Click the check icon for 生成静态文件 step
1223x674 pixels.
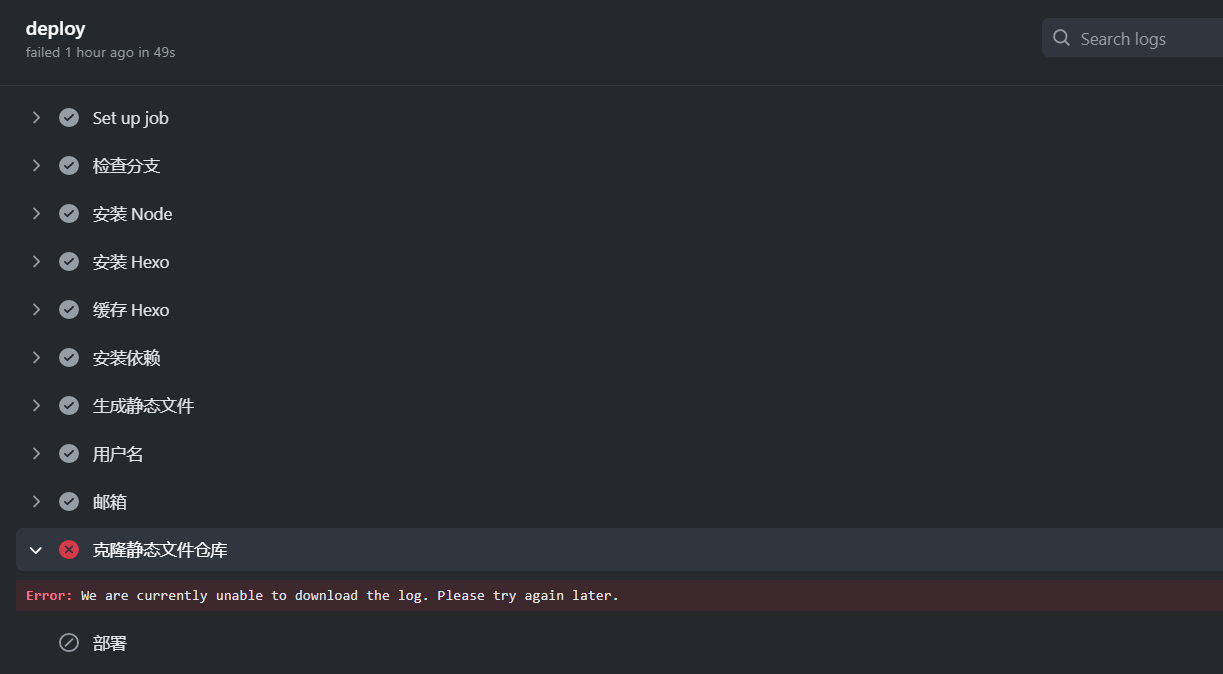(x=69, y=406)
